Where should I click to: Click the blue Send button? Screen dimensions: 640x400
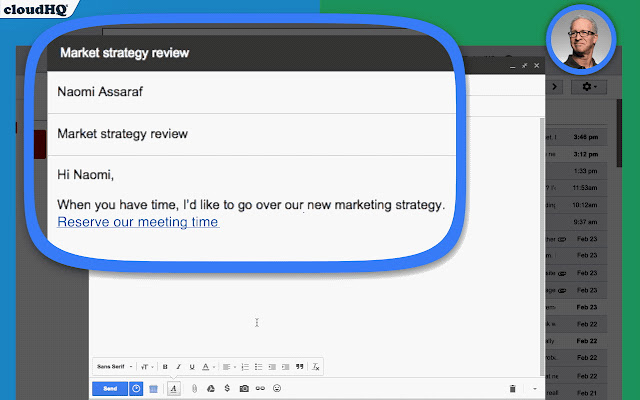(110, 389)
